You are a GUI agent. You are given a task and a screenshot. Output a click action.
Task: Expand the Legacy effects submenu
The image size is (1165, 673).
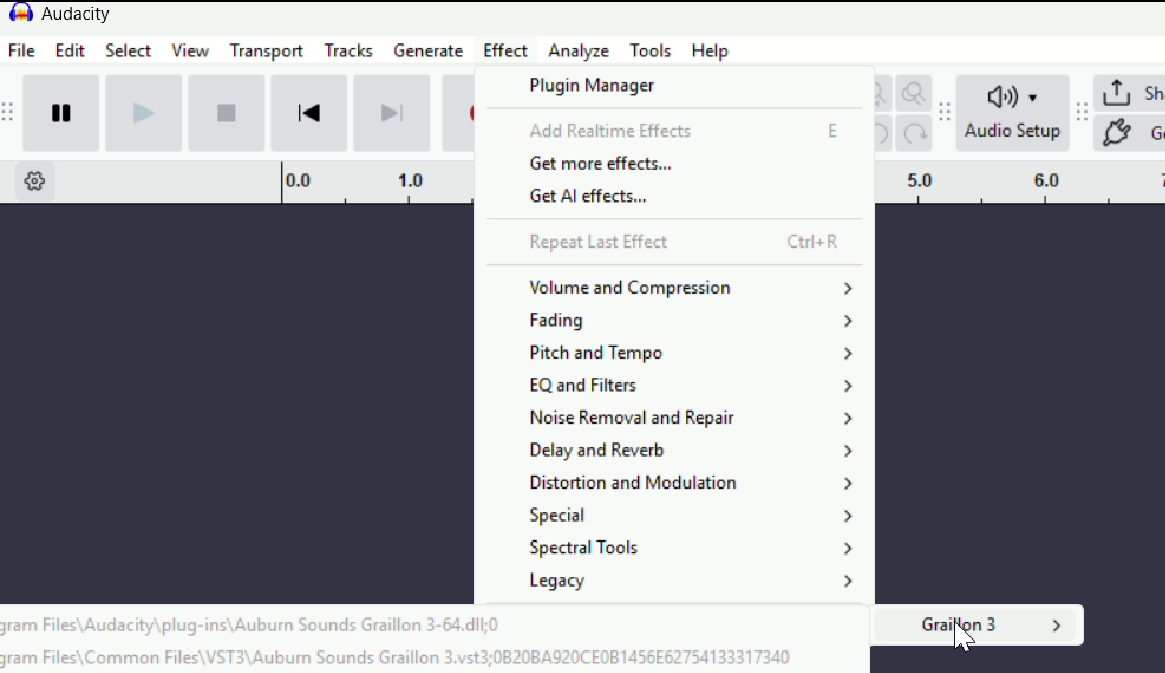pos(674,580)
